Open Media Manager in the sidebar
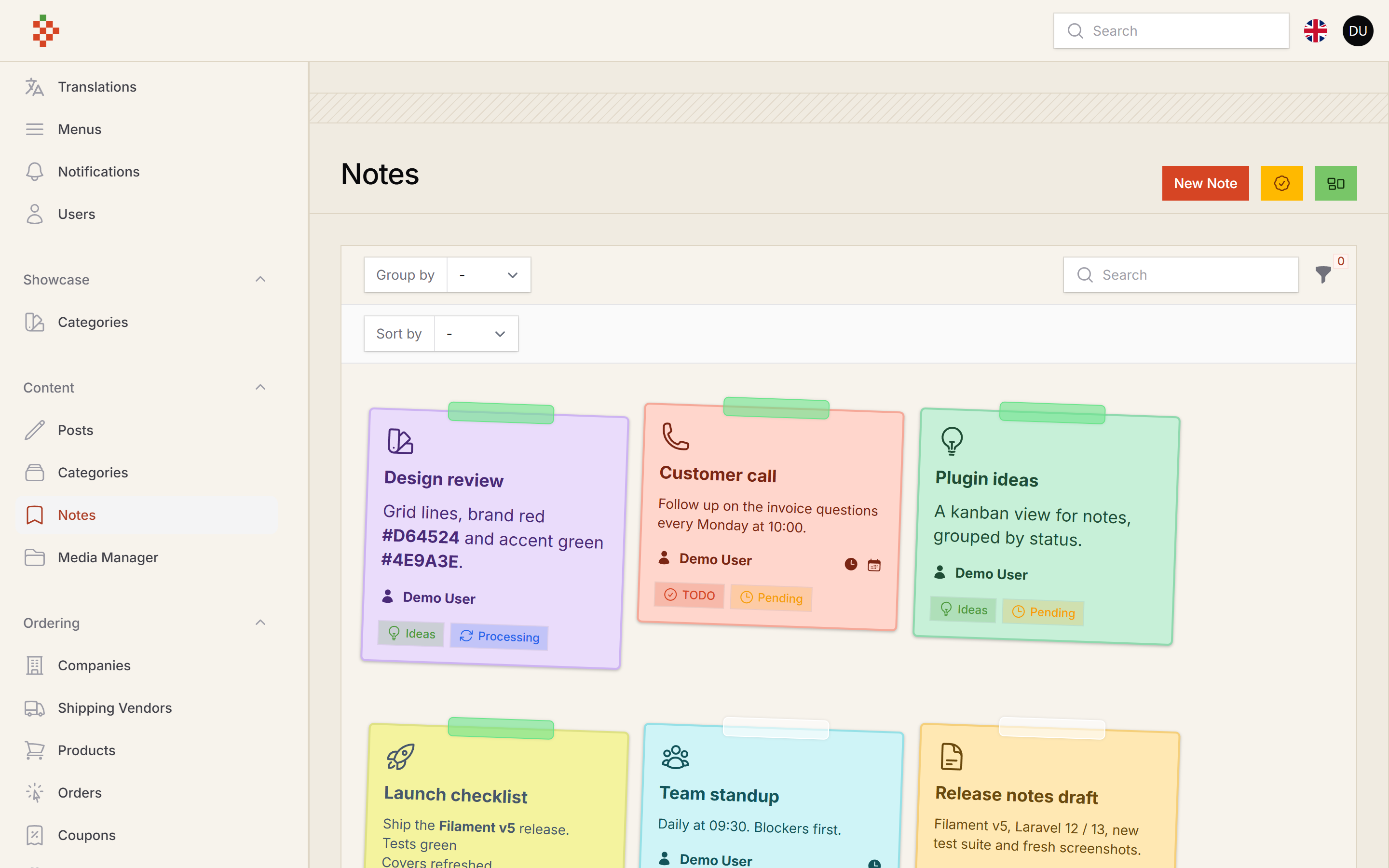The height and width of the screenshot is (868, 1389). [147, 557]
